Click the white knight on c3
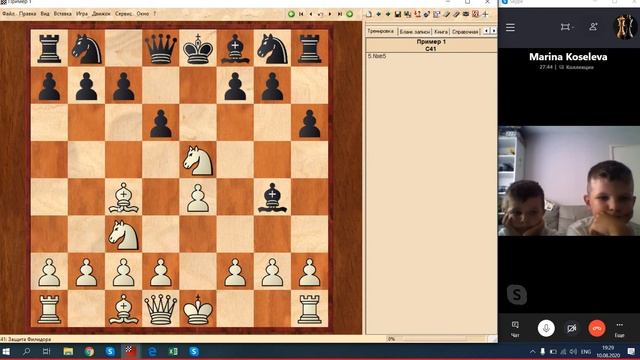The width and height of the screenshot is (640, 360). (124, 234)
